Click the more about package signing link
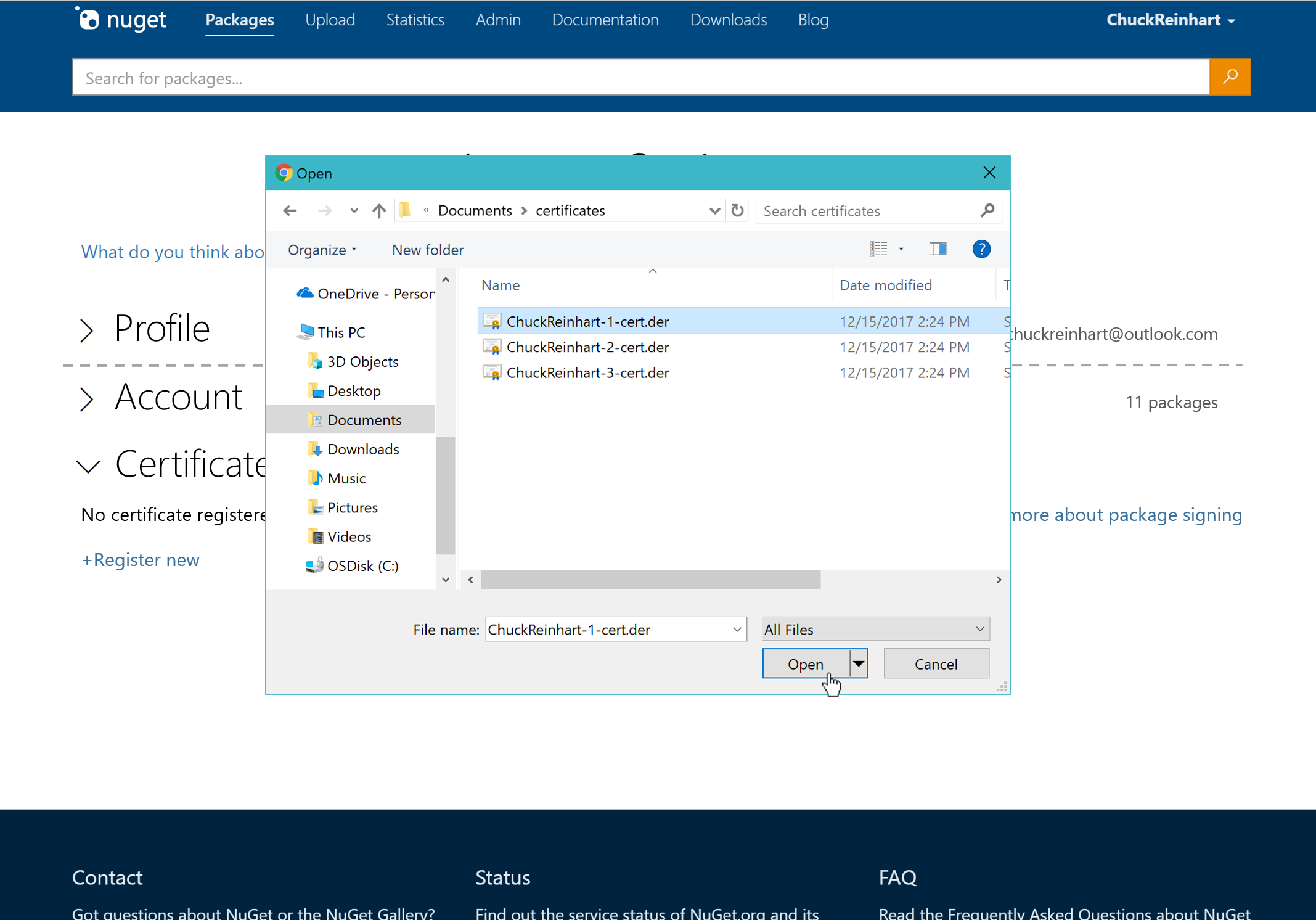Image resolution: width=1316 pixels, height=920 pixels. (1127, 514)
